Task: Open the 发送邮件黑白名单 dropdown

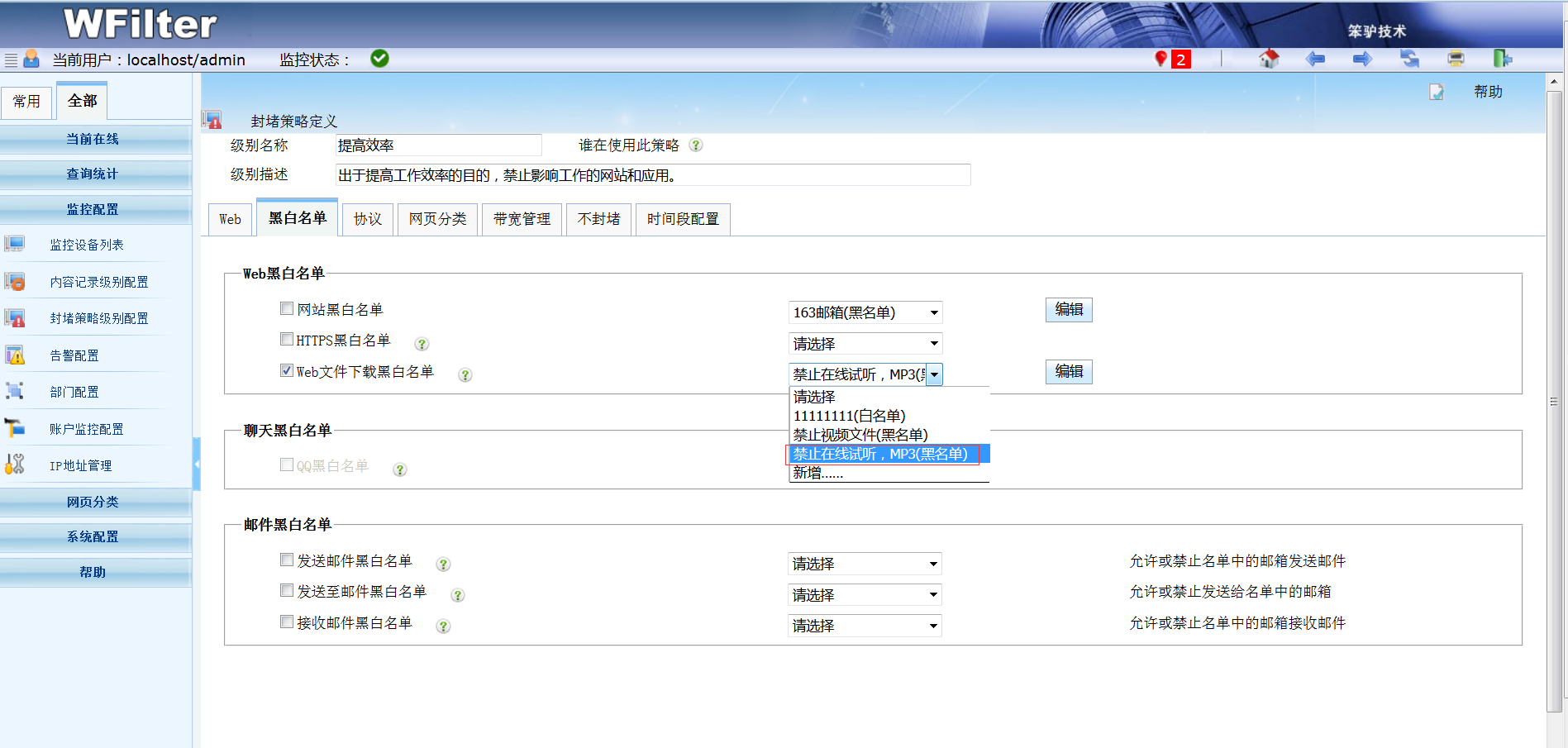Action: [x=865, y=564]
